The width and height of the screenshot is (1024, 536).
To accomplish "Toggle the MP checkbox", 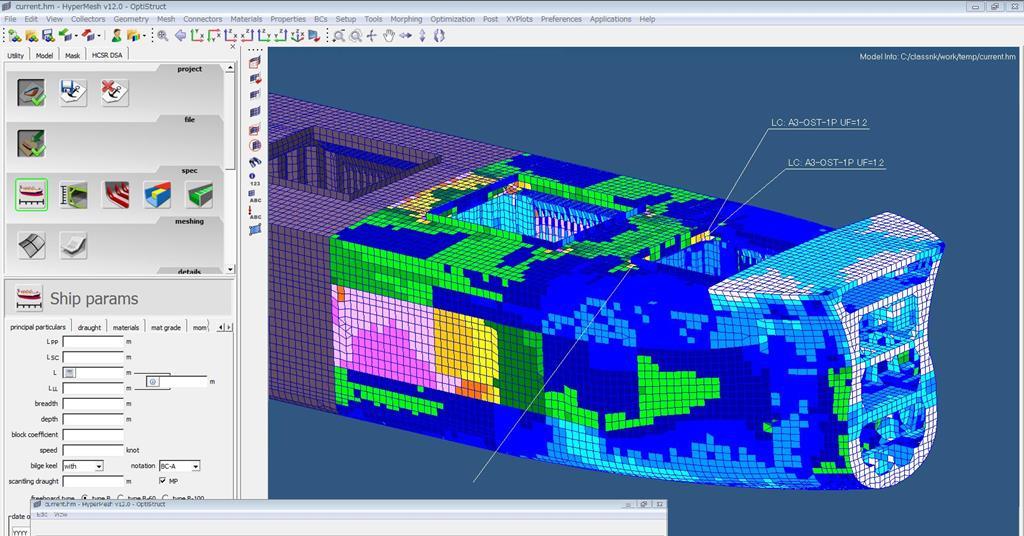I will [x=163, y=481].
